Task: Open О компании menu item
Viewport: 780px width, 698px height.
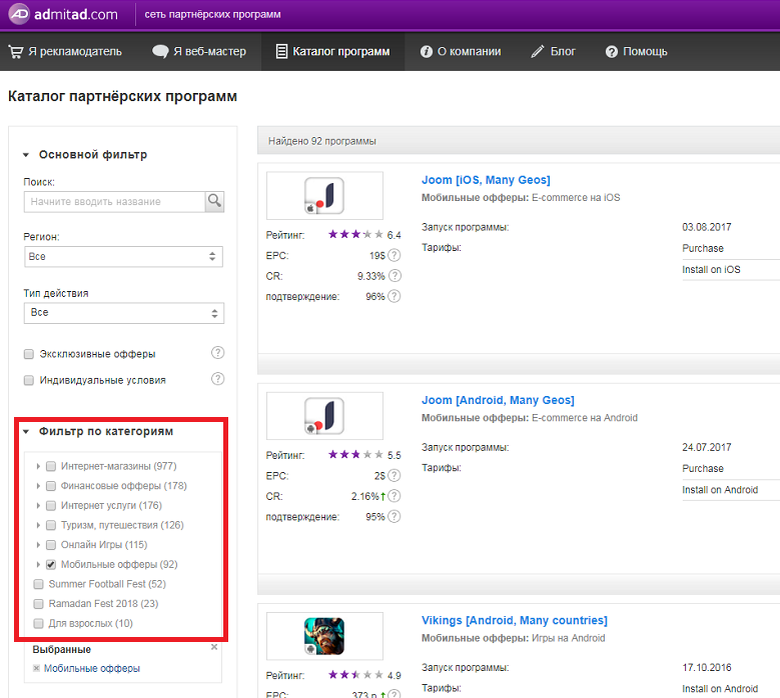Action: point(461,51)
